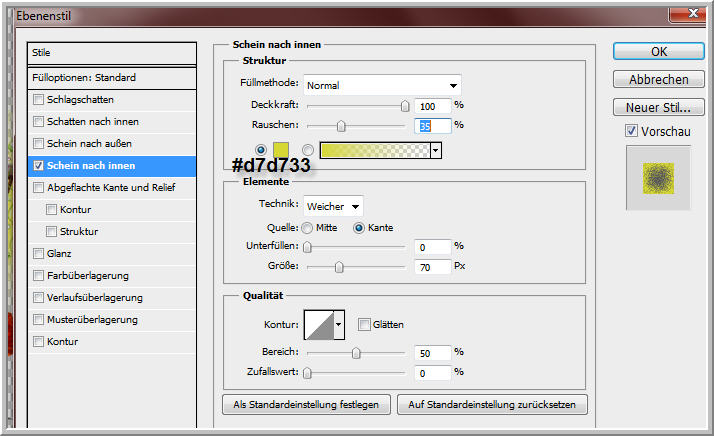Click Auf Standardeinstellung zurücksetzen
Viewport: 714px width, 436px height.
pyautogui.click(x=492, y=405)
